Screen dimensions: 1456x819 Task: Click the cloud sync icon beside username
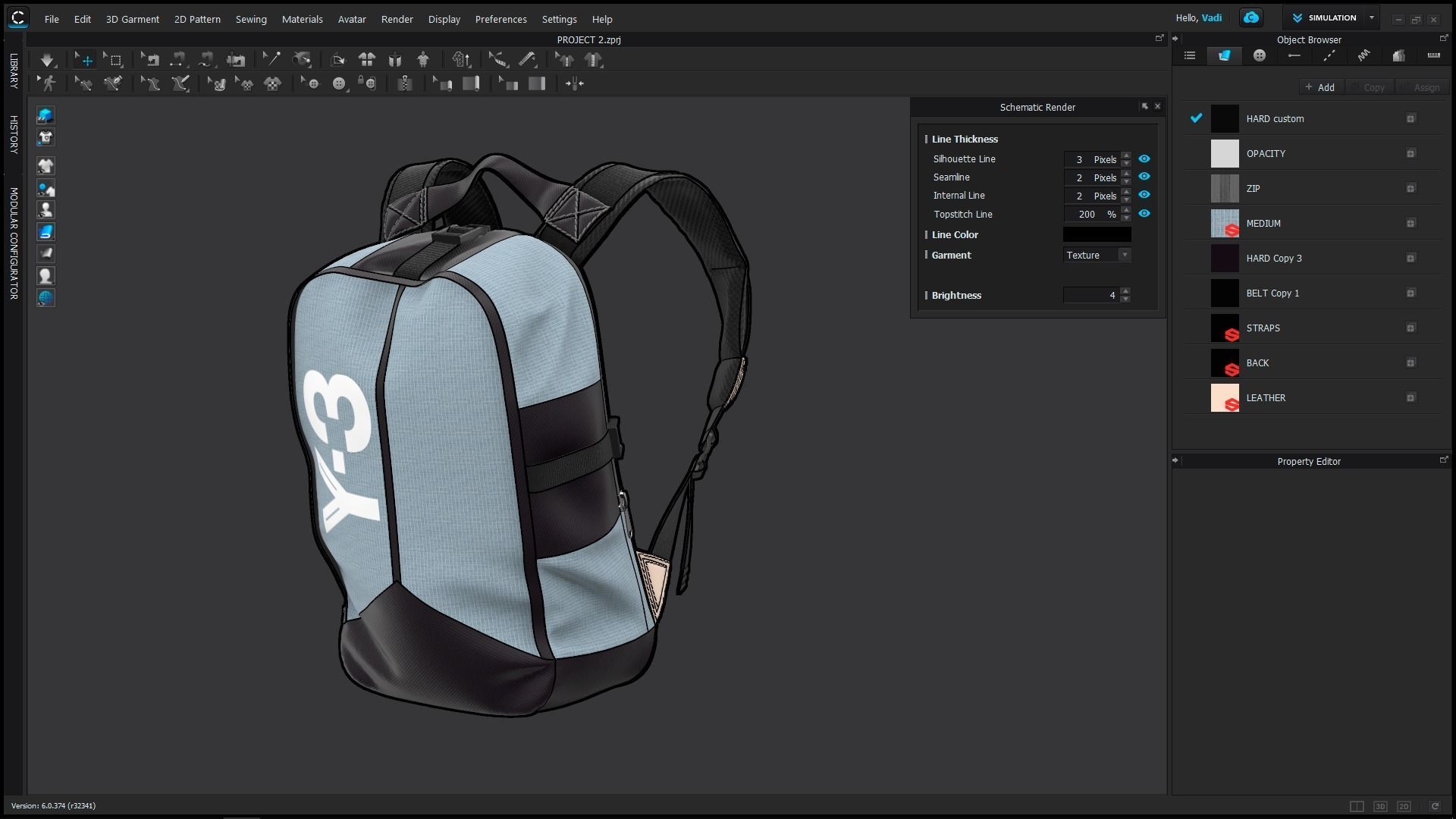[x=1251, y=17]
